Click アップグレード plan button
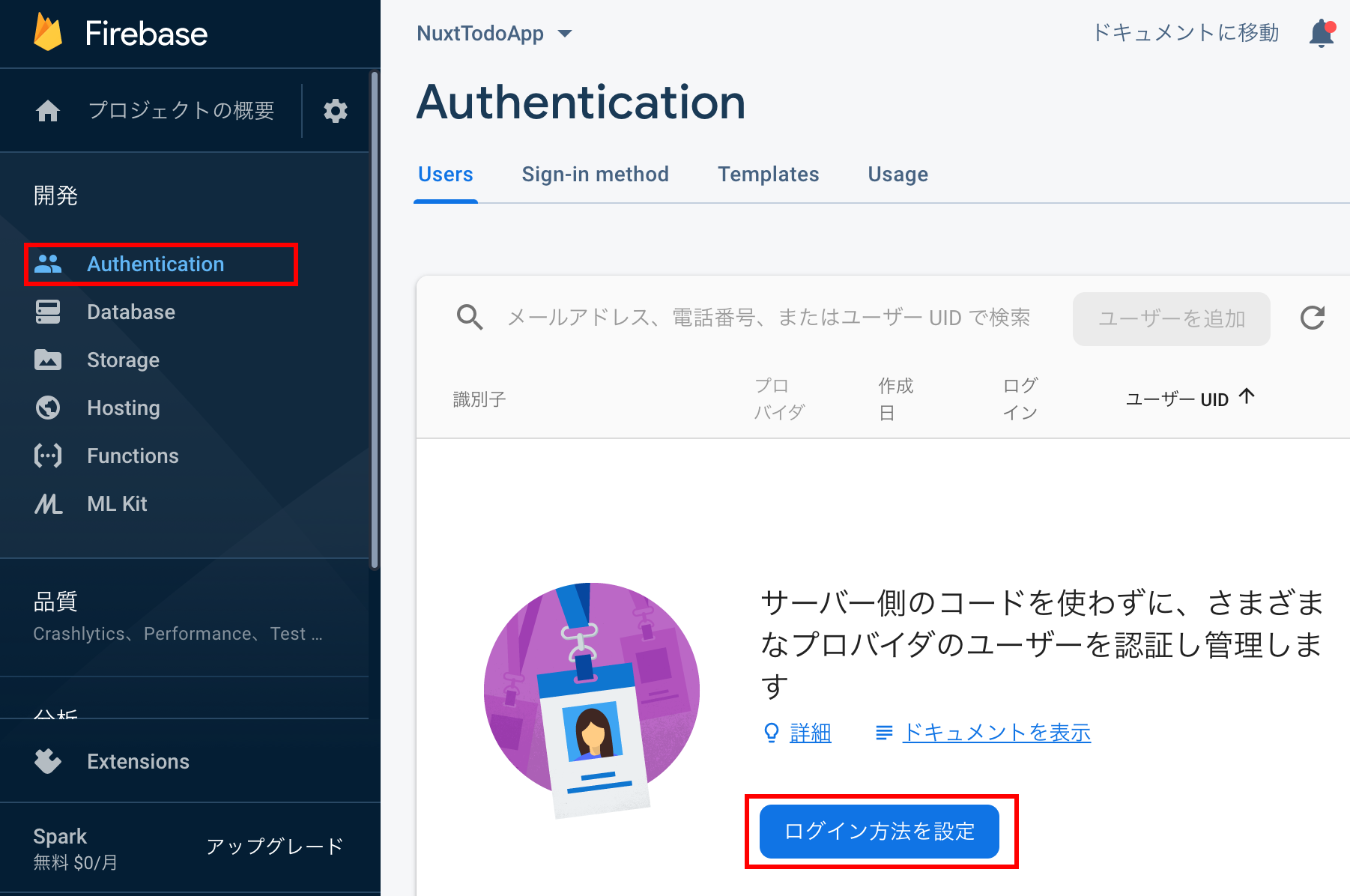1350x896 pixels. coord(274,847)
